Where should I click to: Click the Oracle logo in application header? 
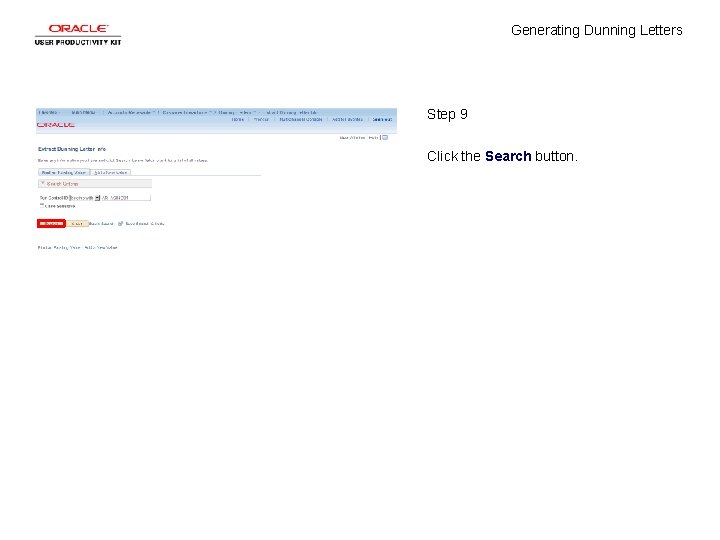[x=56, y=125]
